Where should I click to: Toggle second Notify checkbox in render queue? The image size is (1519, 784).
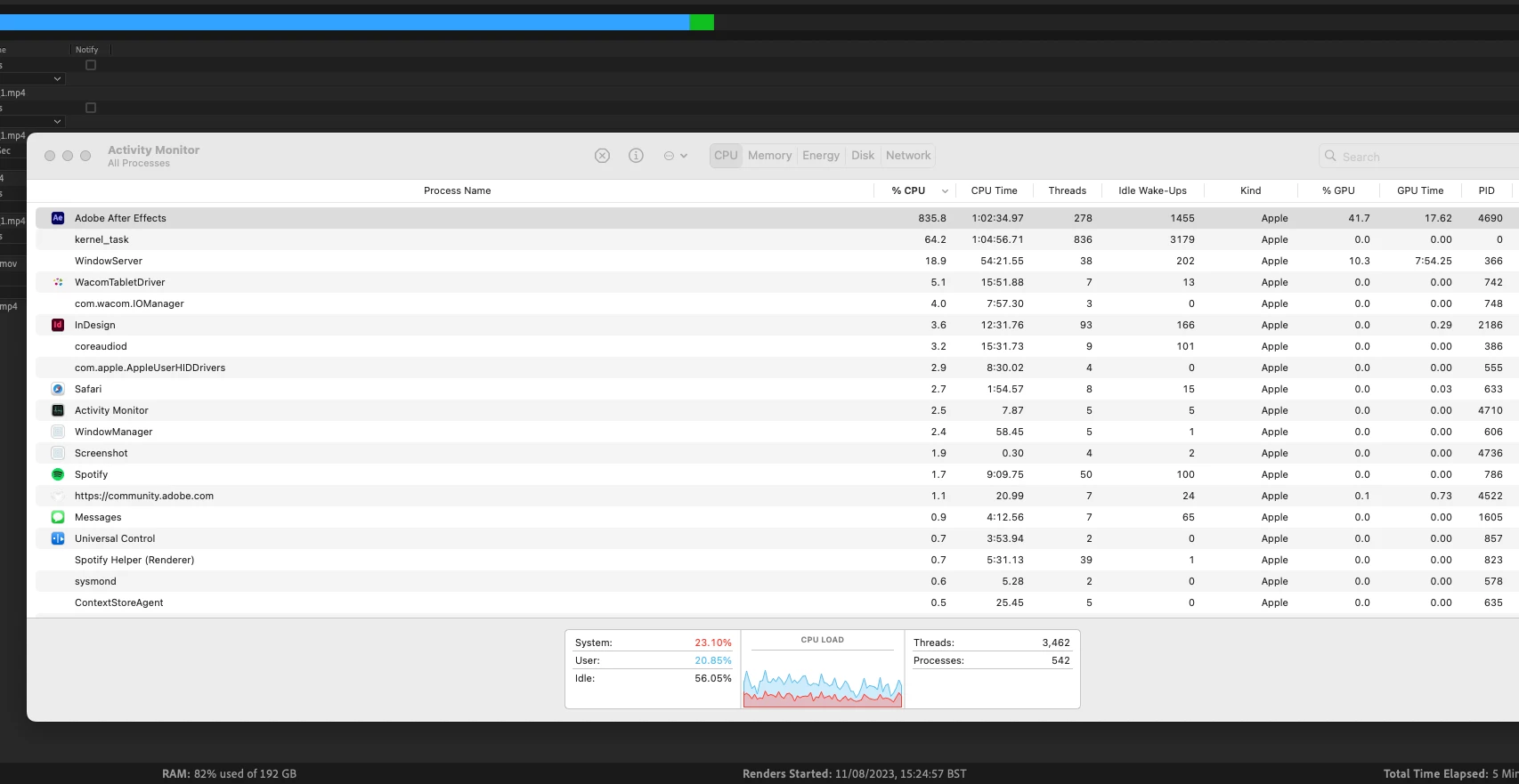click(x=91, y=108)
